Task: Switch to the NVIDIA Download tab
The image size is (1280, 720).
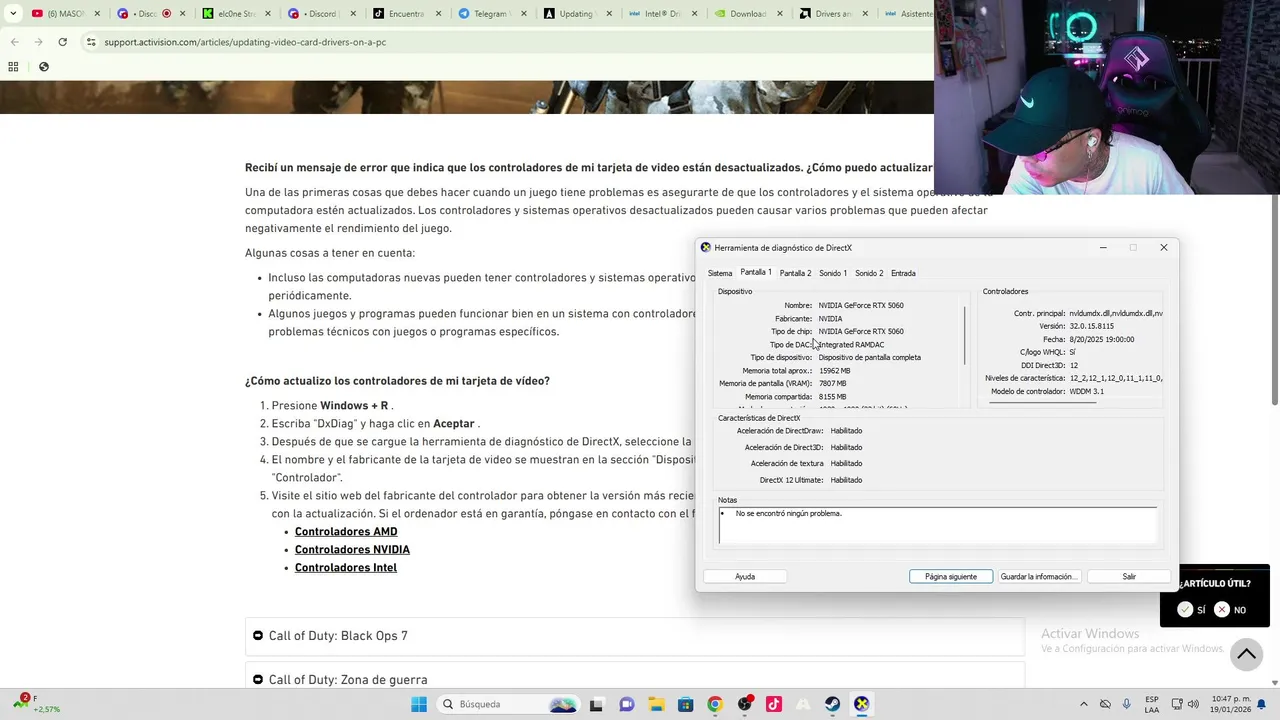Action: point(746,14)
